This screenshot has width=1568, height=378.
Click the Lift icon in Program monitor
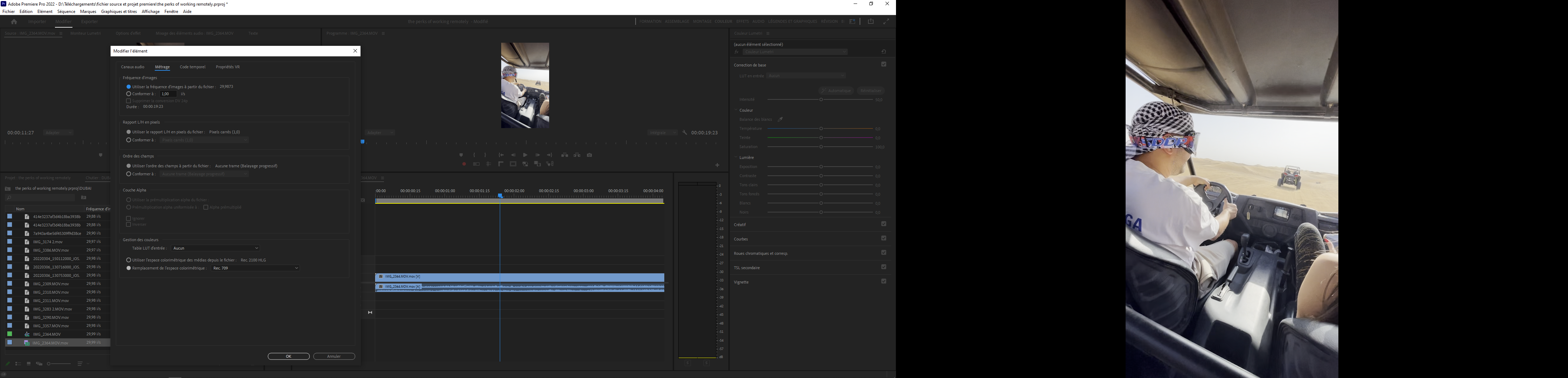(565, 155)
